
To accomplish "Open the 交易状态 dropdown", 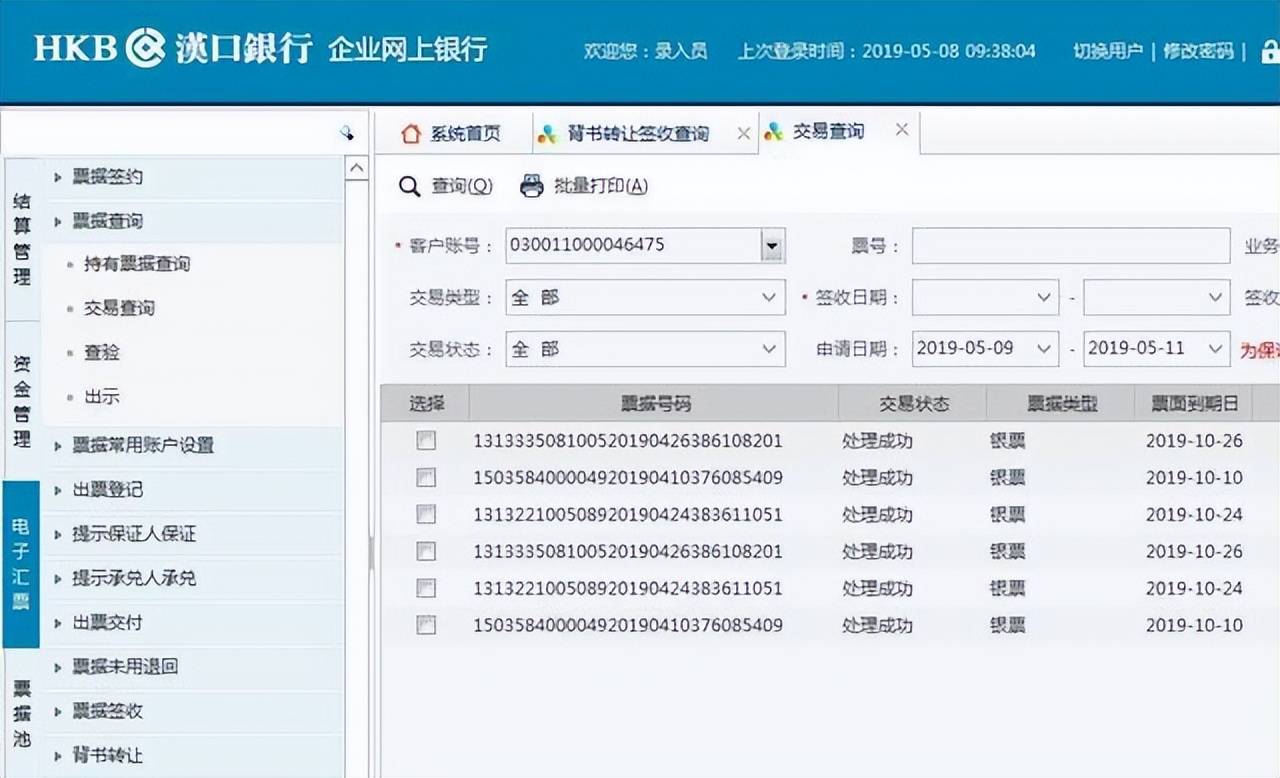I will (769, 349).
